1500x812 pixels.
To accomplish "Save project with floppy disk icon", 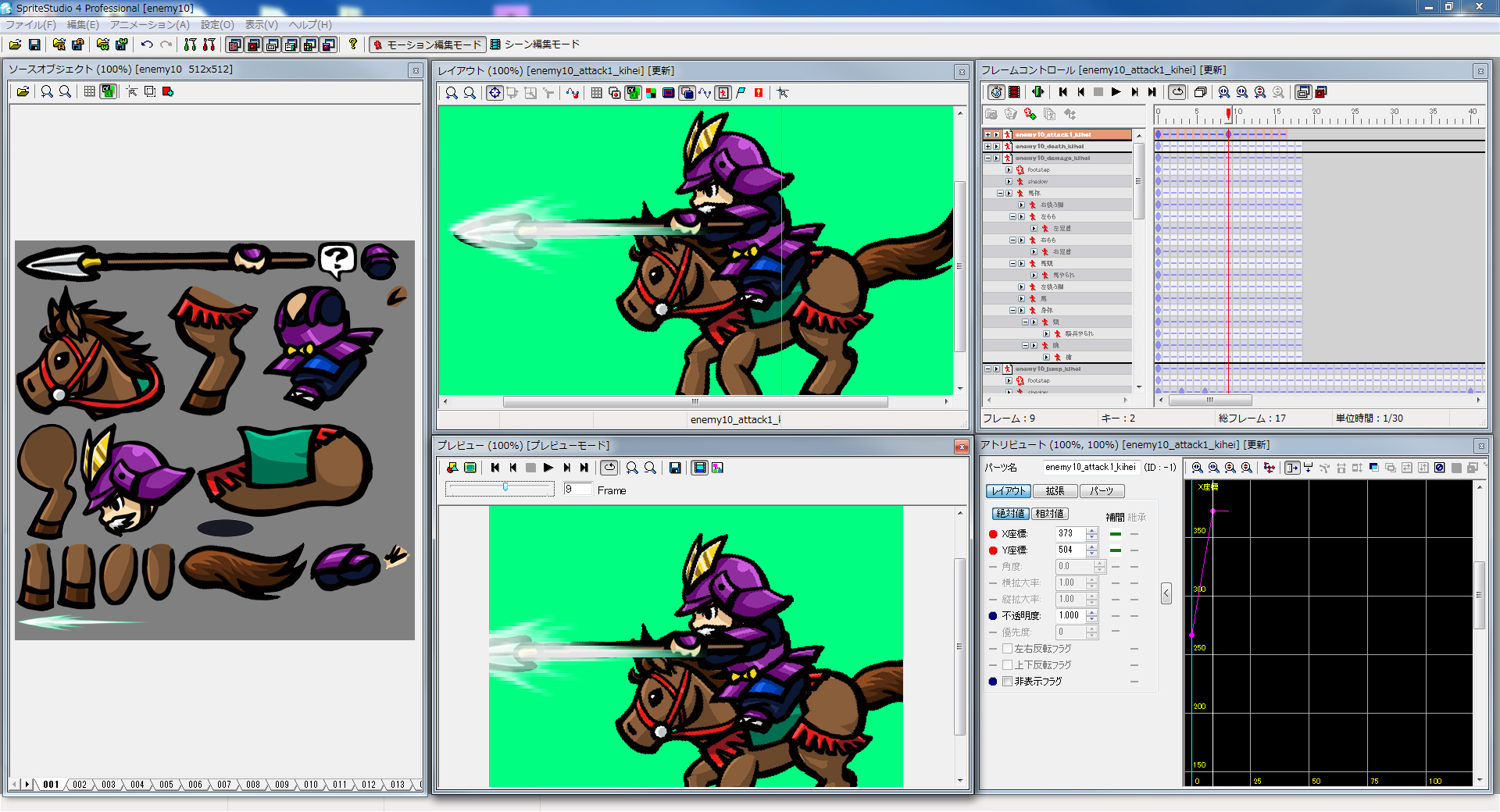I will [x=34, y=45].
